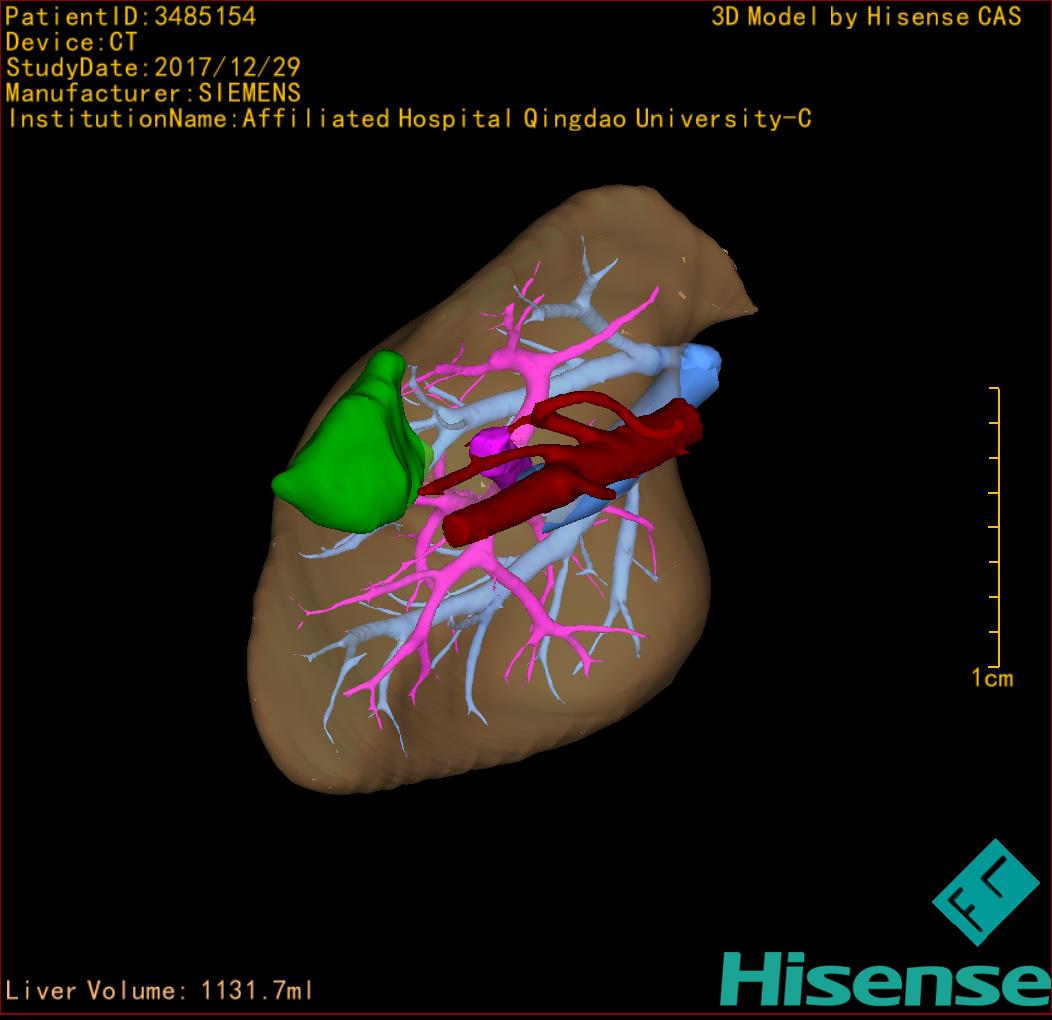
Task: Click the yellow scale ruler
Action: point(995,527)
